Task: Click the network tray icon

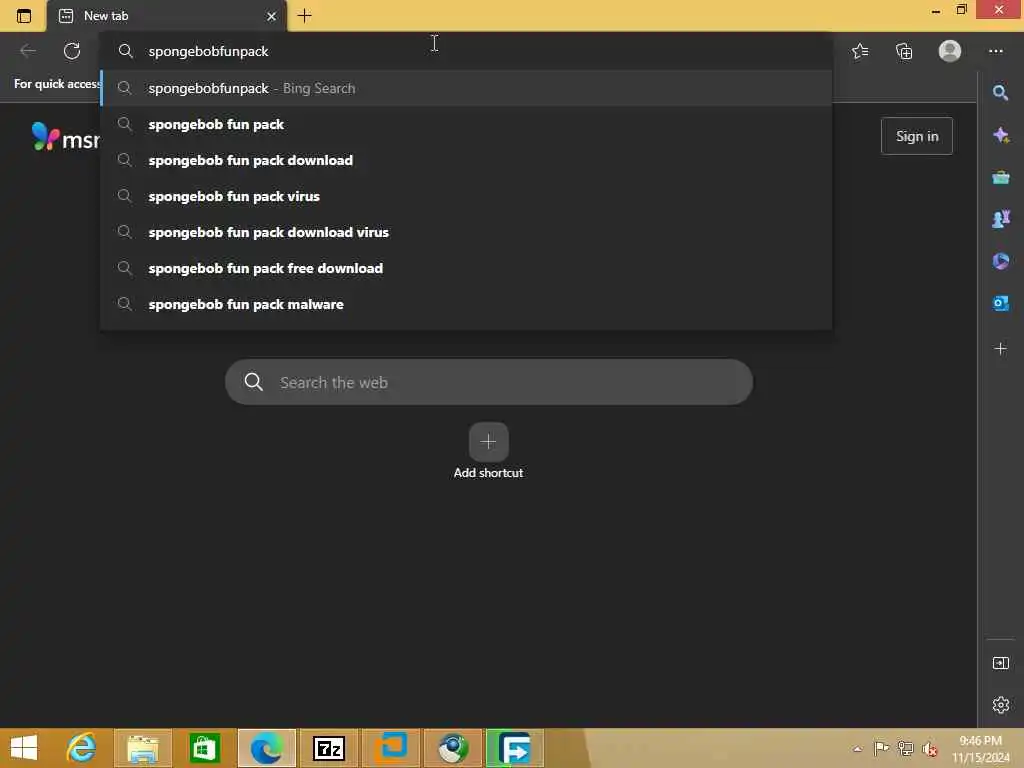Action: pos(905,749)
